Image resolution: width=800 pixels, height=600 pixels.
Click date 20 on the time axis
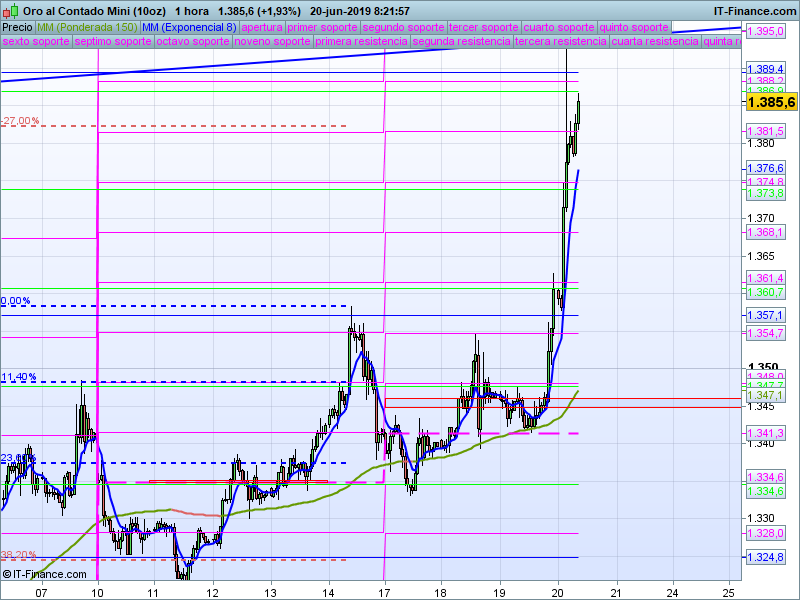click(x=558, y=593)
